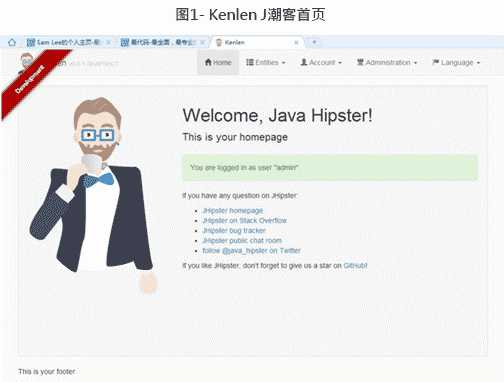Screen dimensions: 504x382
Task: Click the list icon beside Entities
Action: [250, 62]
